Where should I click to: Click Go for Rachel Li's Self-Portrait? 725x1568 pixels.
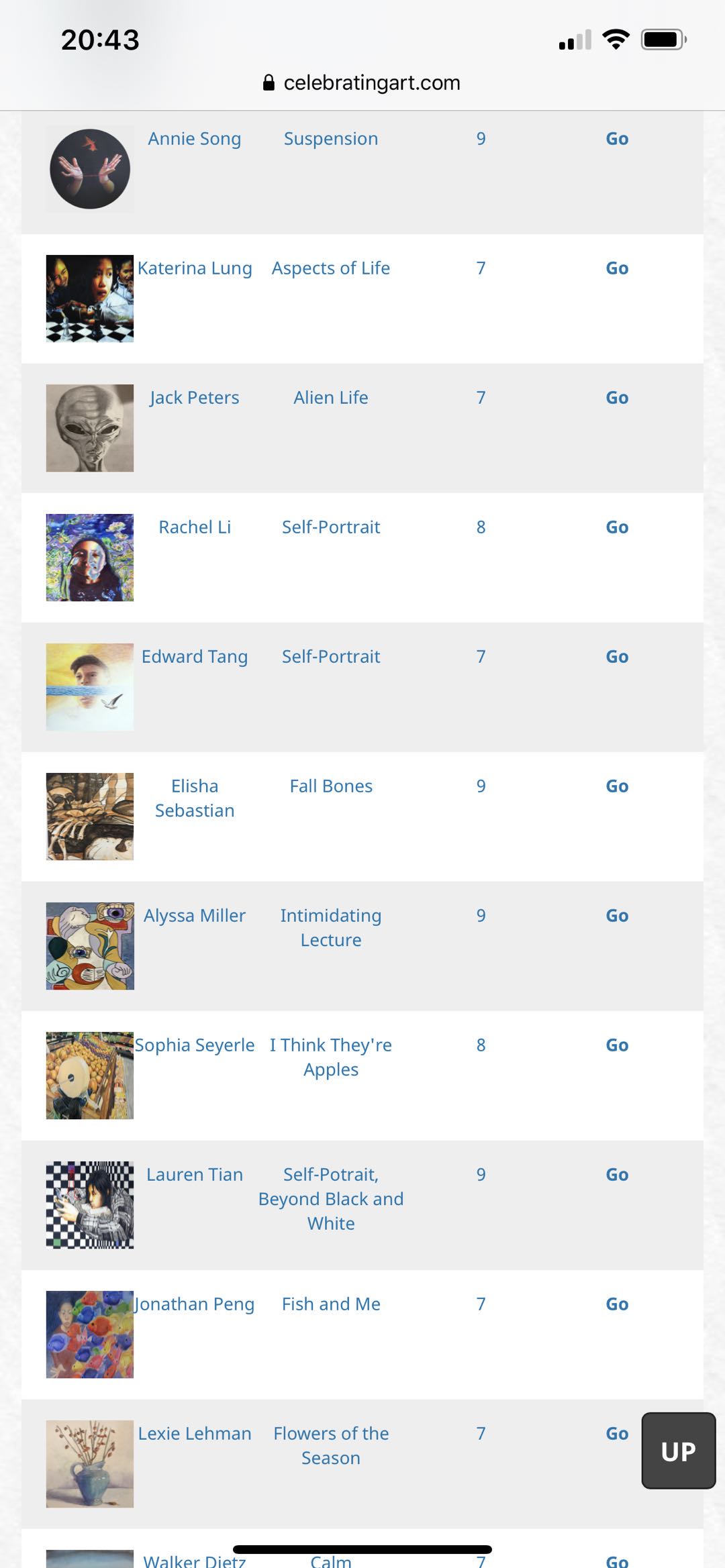point(617,527)
